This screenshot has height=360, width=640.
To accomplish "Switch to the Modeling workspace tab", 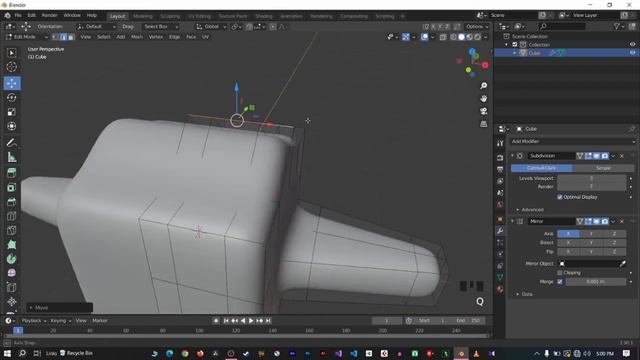I will click(x=142, y=16).
